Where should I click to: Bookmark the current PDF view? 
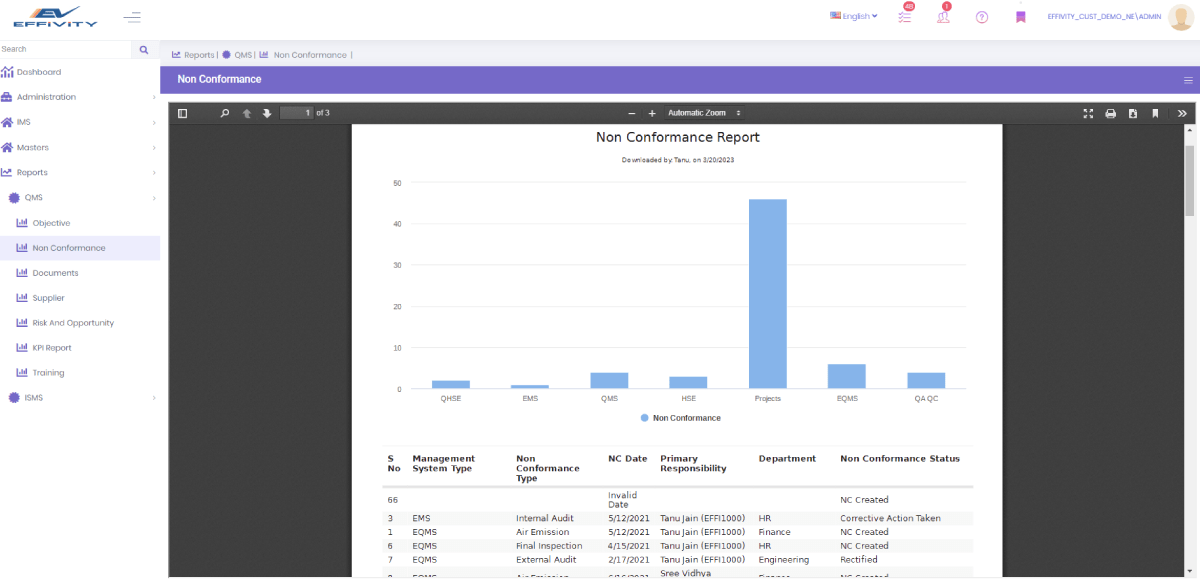coord(1155,113)
